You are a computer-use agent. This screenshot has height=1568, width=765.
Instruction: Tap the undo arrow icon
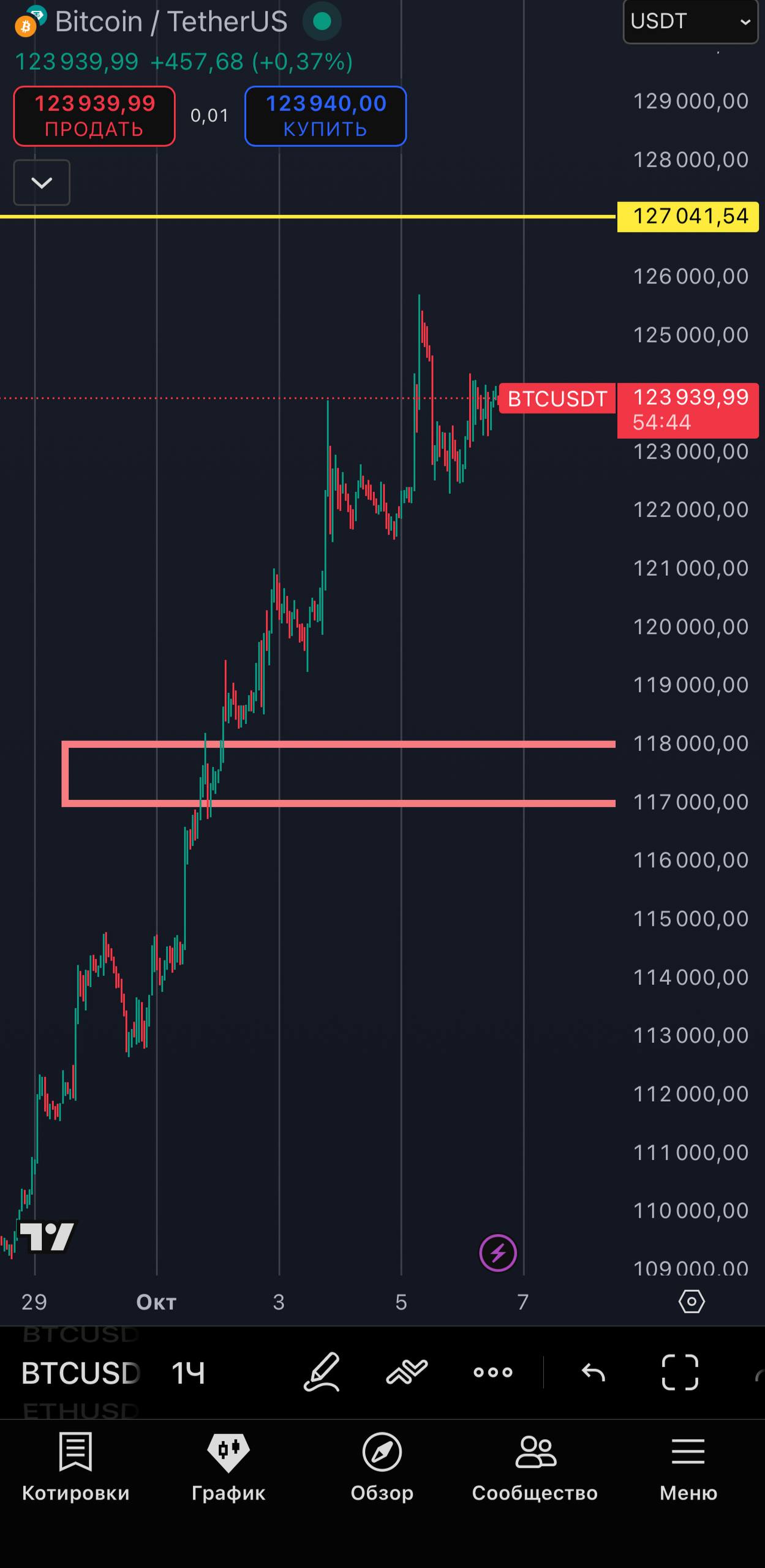pos(593,1373)
